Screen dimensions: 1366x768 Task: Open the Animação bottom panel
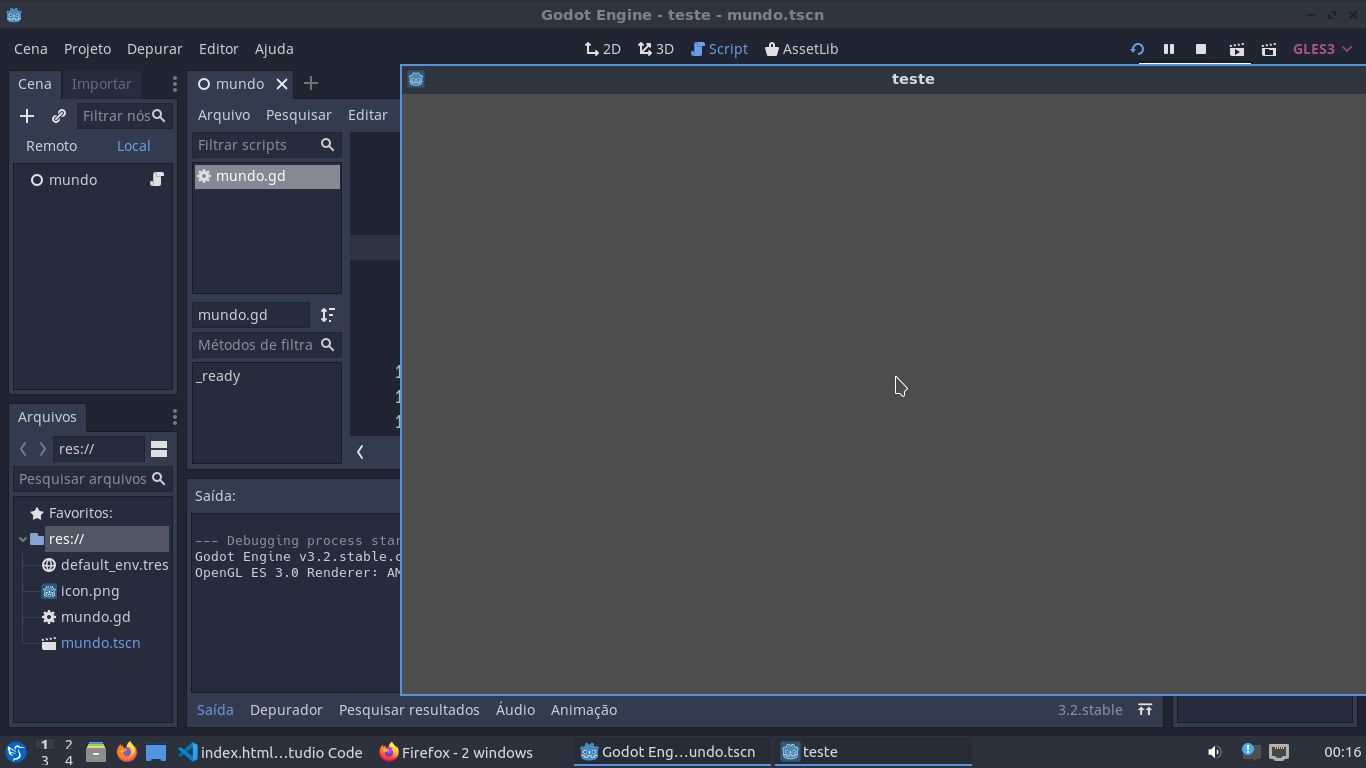584,710
